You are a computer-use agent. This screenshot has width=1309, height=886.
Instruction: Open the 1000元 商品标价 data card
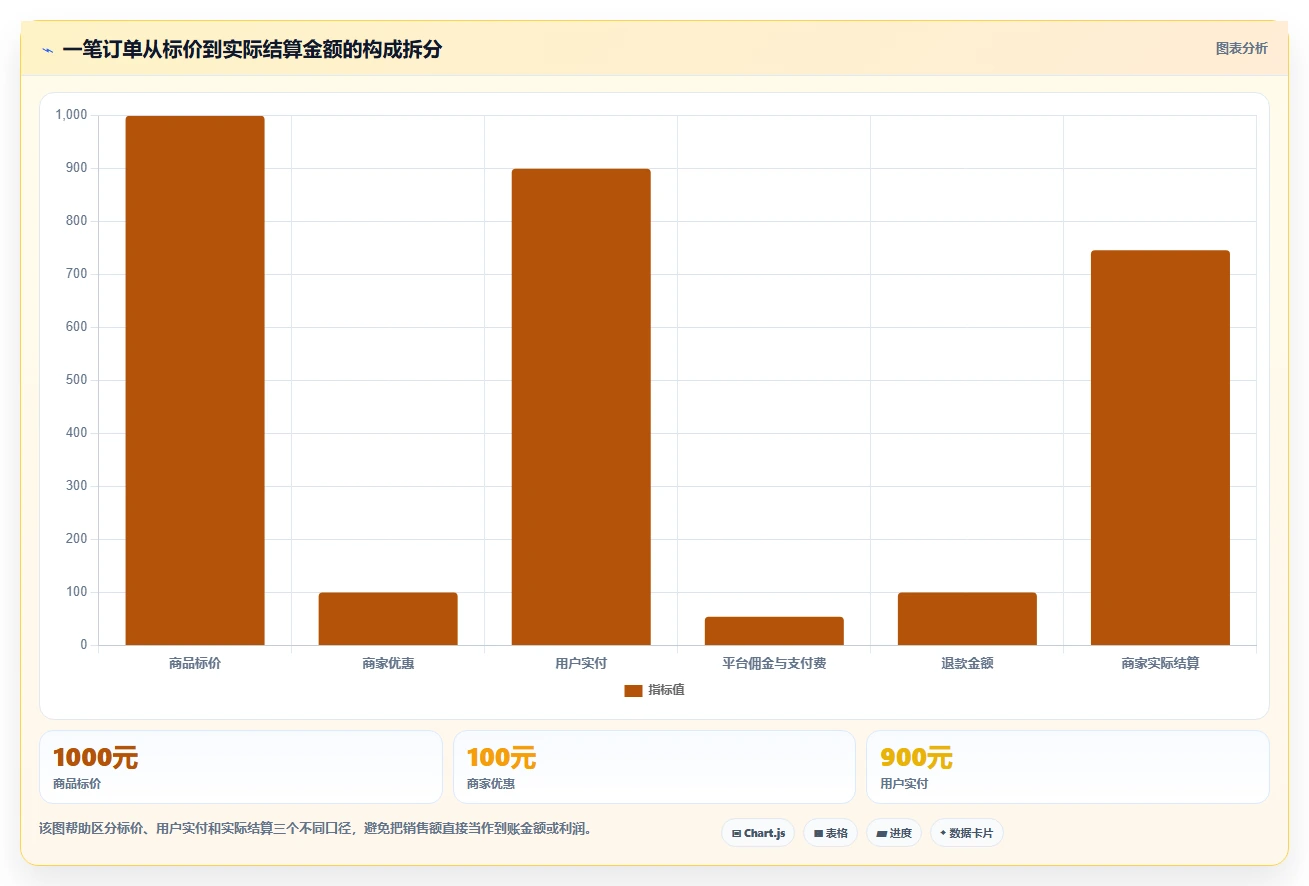(x=241, y=767)
